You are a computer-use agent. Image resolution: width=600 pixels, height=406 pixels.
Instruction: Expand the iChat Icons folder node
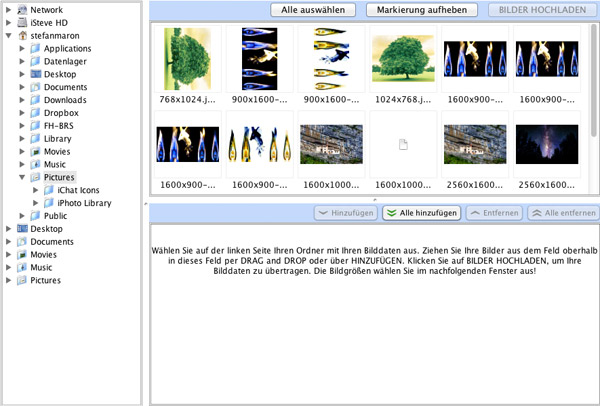35,190
